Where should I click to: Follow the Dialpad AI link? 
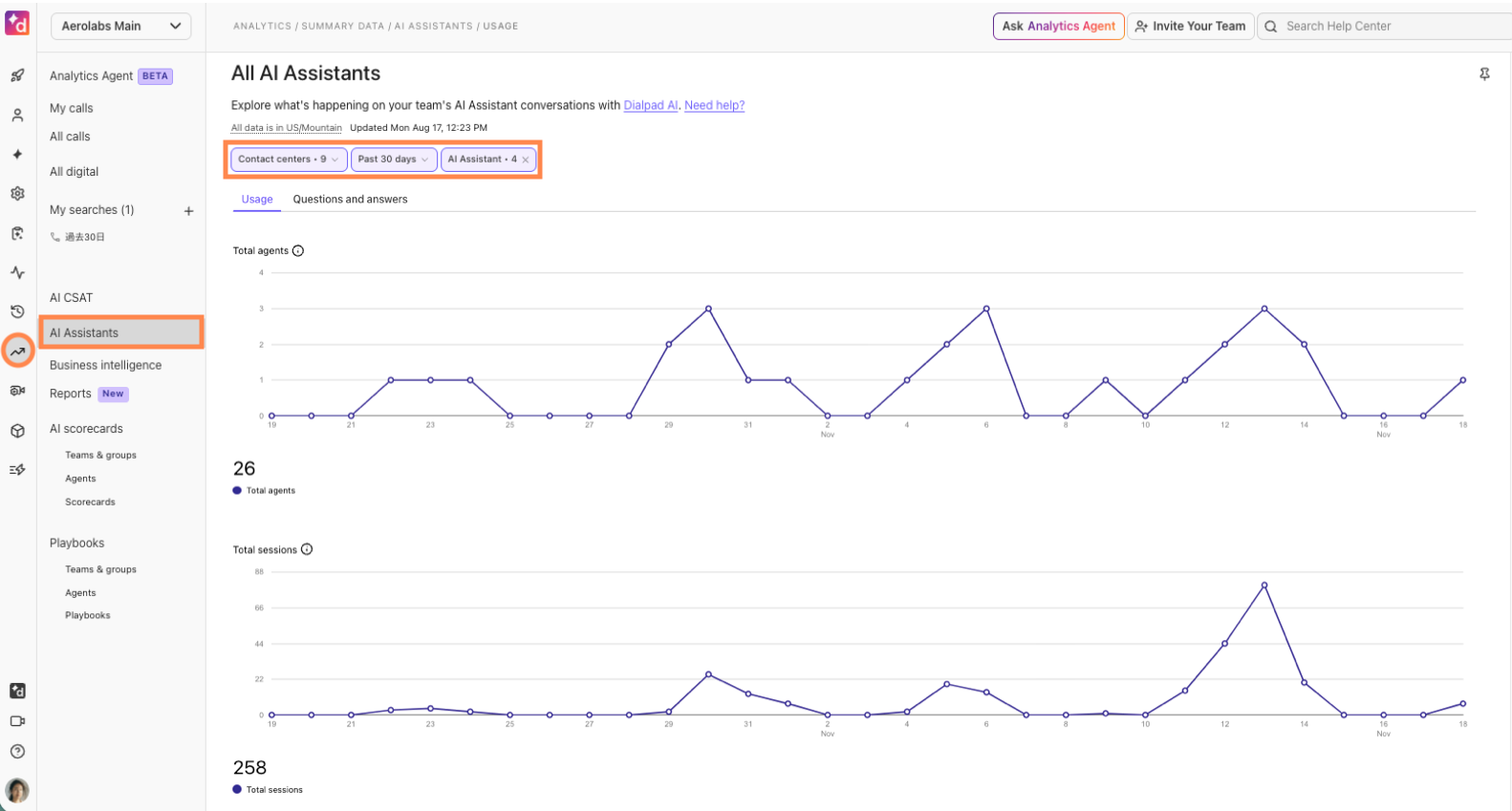[x=651, y=105]
